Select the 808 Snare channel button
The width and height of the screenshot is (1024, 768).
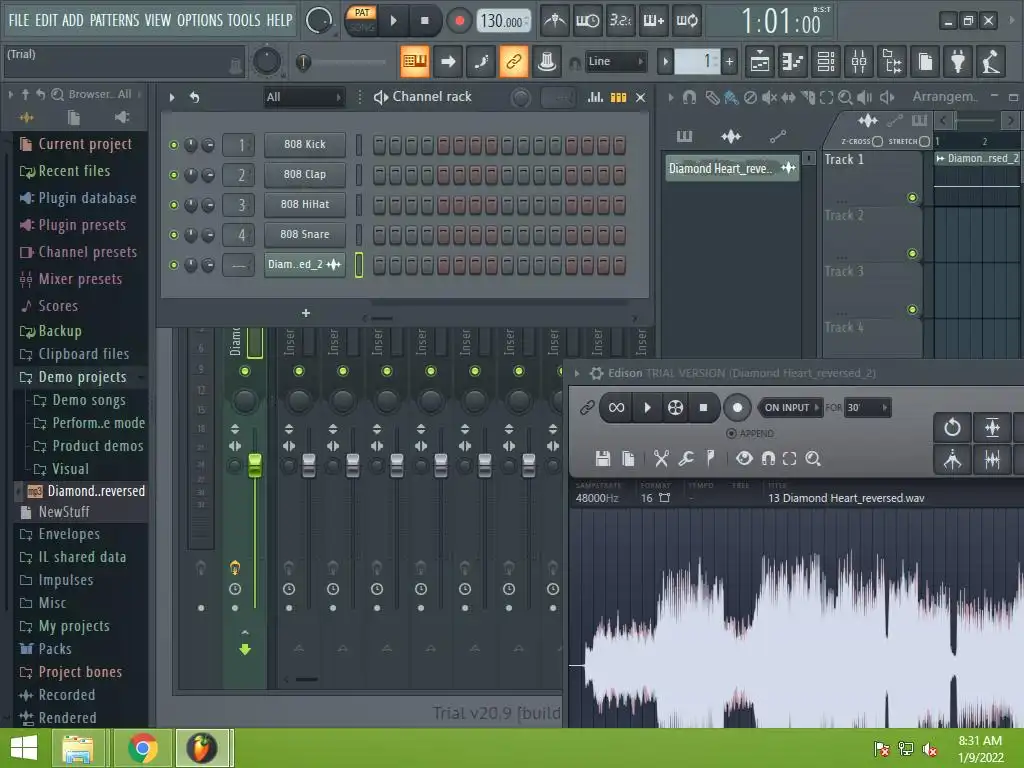(x=304, y=234)
